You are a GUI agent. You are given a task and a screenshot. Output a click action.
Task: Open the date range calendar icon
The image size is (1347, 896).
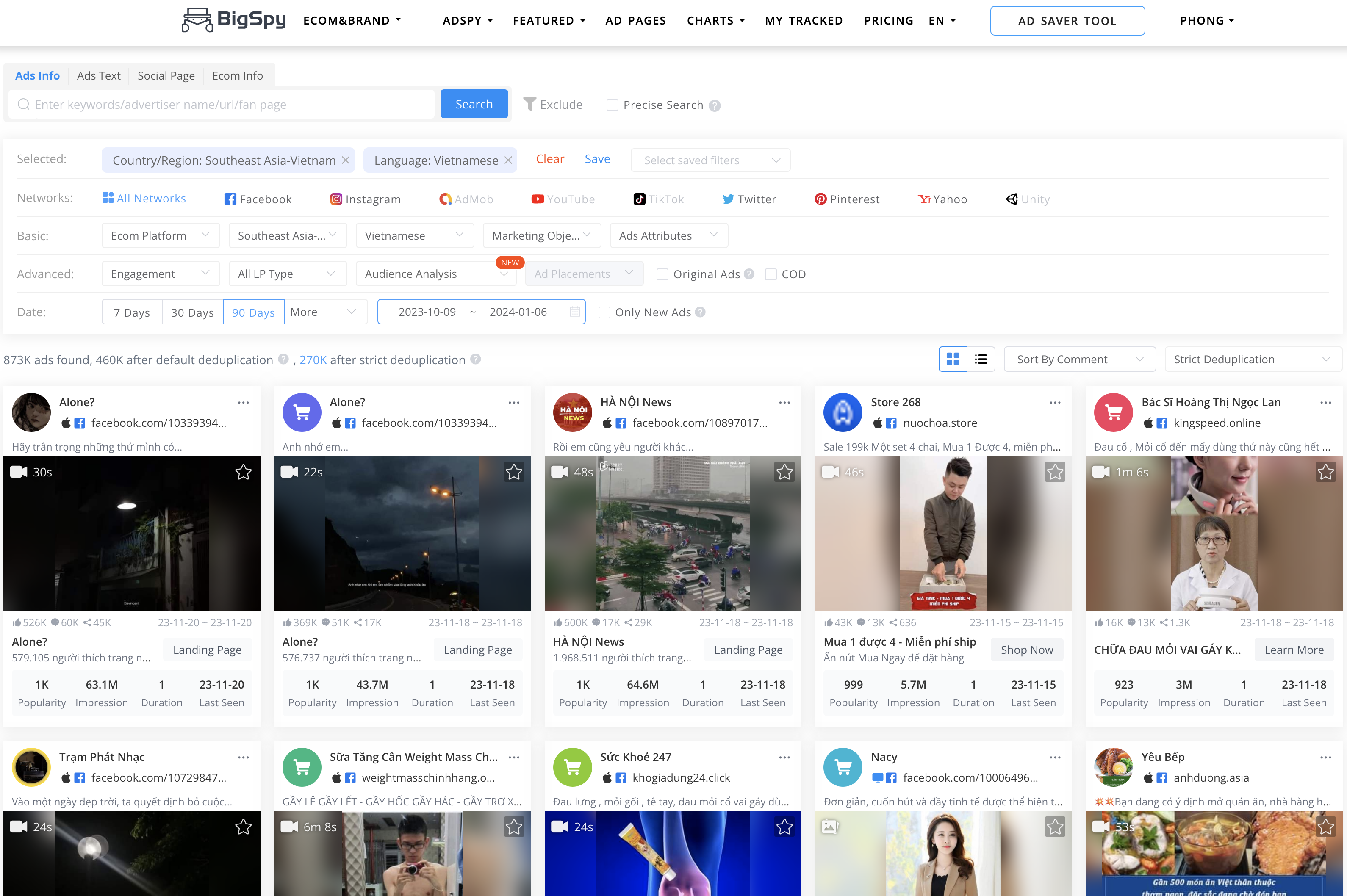[x=575, y=311]
